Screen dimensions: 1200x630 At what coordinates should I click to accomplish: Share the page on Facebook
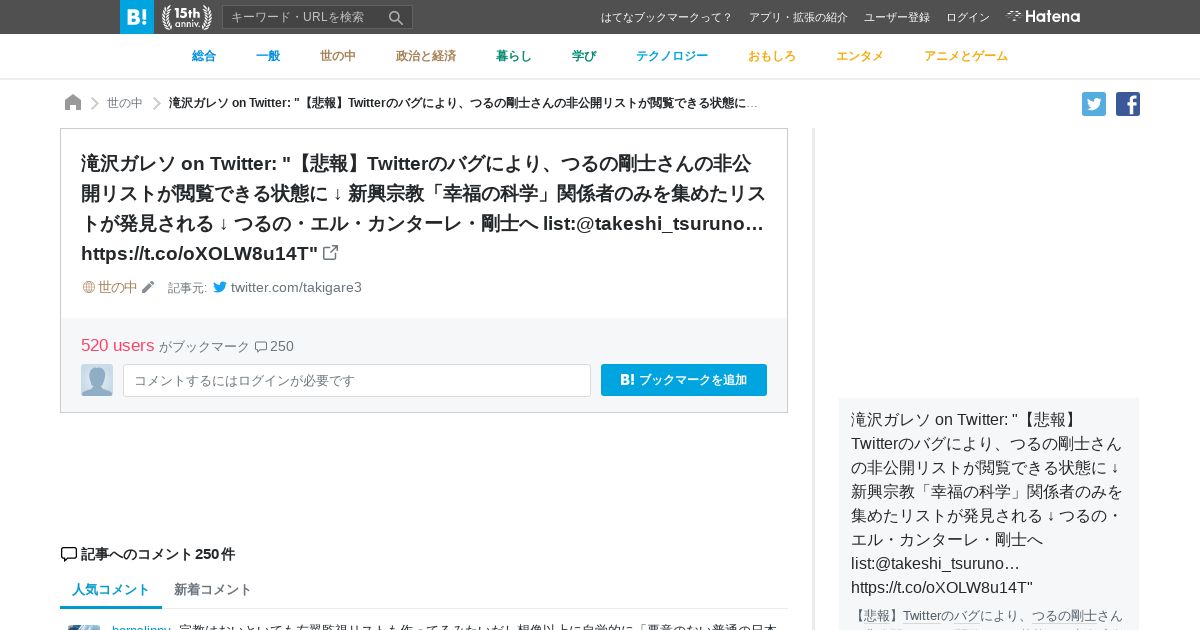tap(1128, 104)
